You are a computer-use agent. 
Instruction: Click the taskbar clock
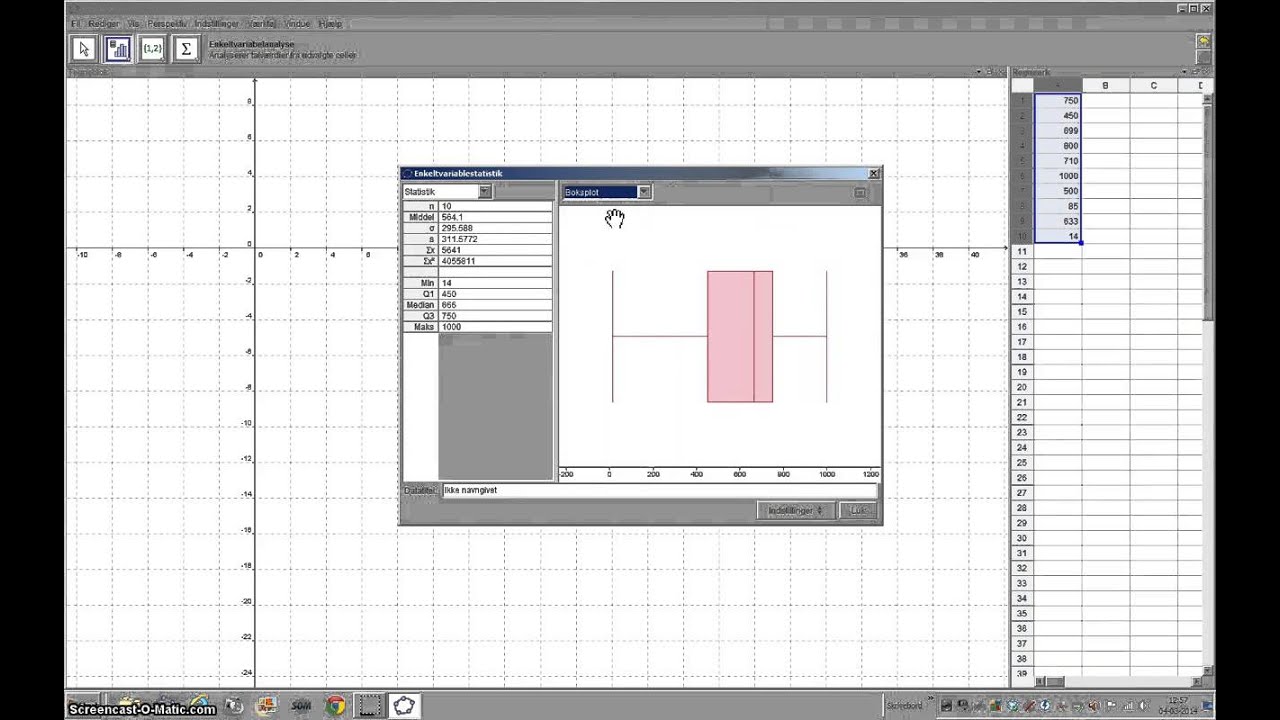point(1177,706)
